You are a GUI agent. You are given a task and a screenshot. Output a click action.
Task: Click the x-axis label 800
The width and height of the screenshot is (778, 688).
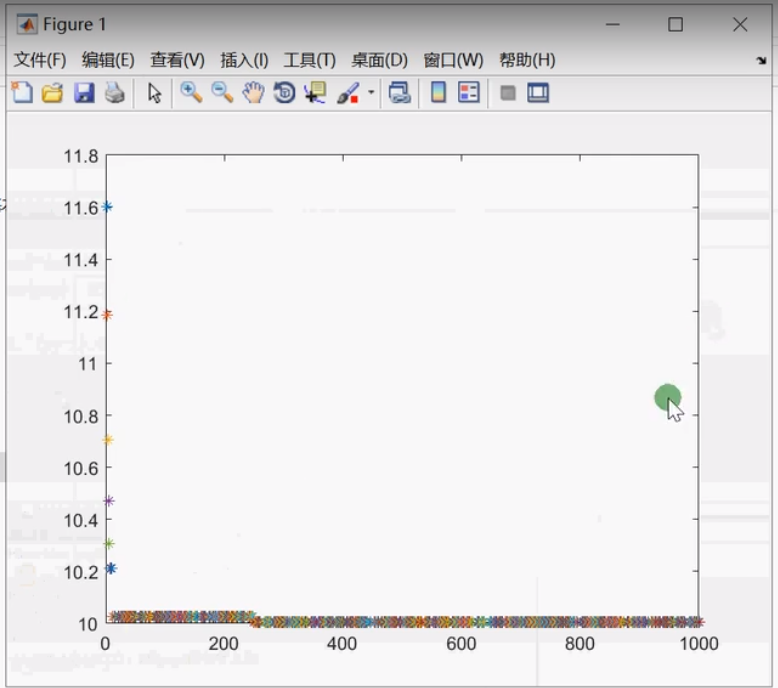click(580, 644)
